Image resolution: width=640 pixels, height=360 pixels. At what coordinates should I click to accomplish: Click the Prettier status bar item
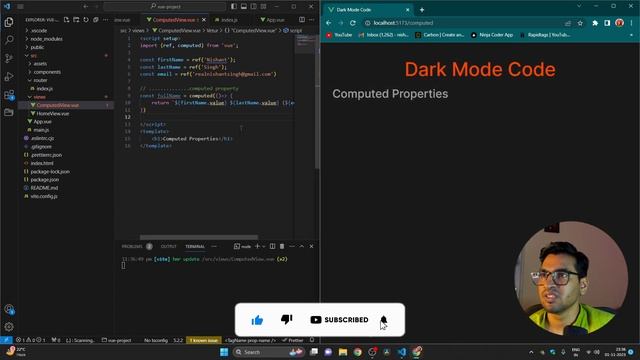pyautogui.click(x=293, y=340)
